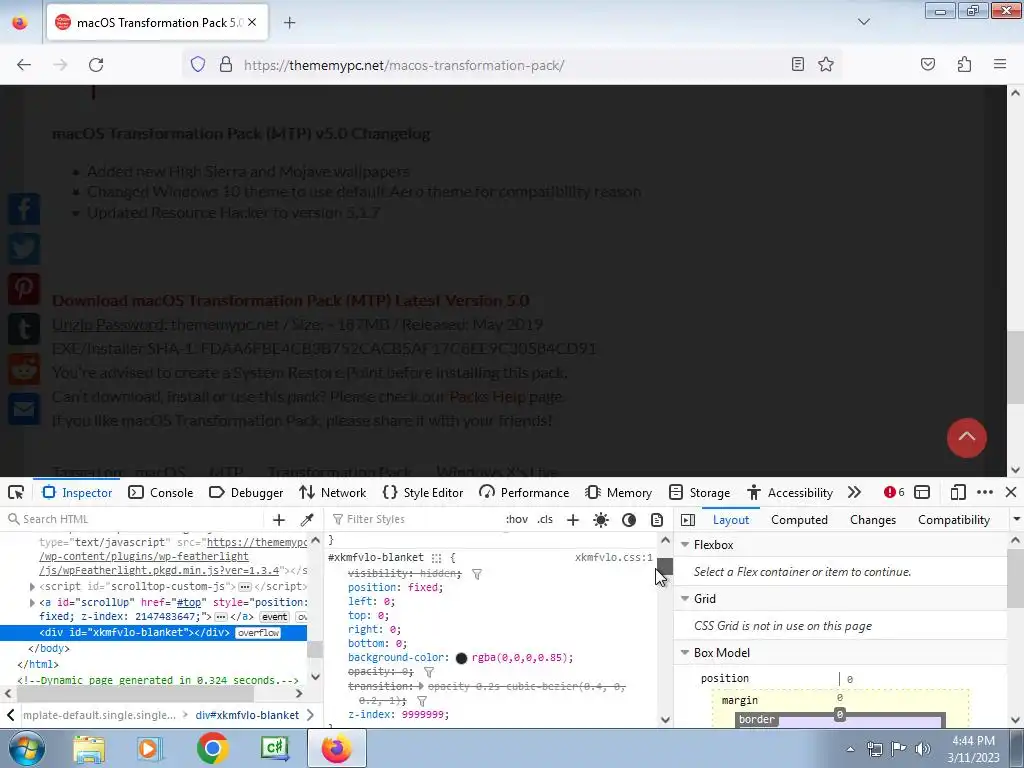Reload the current page
The height and width of the screenshot is (768, 1024).
(96, 65)
